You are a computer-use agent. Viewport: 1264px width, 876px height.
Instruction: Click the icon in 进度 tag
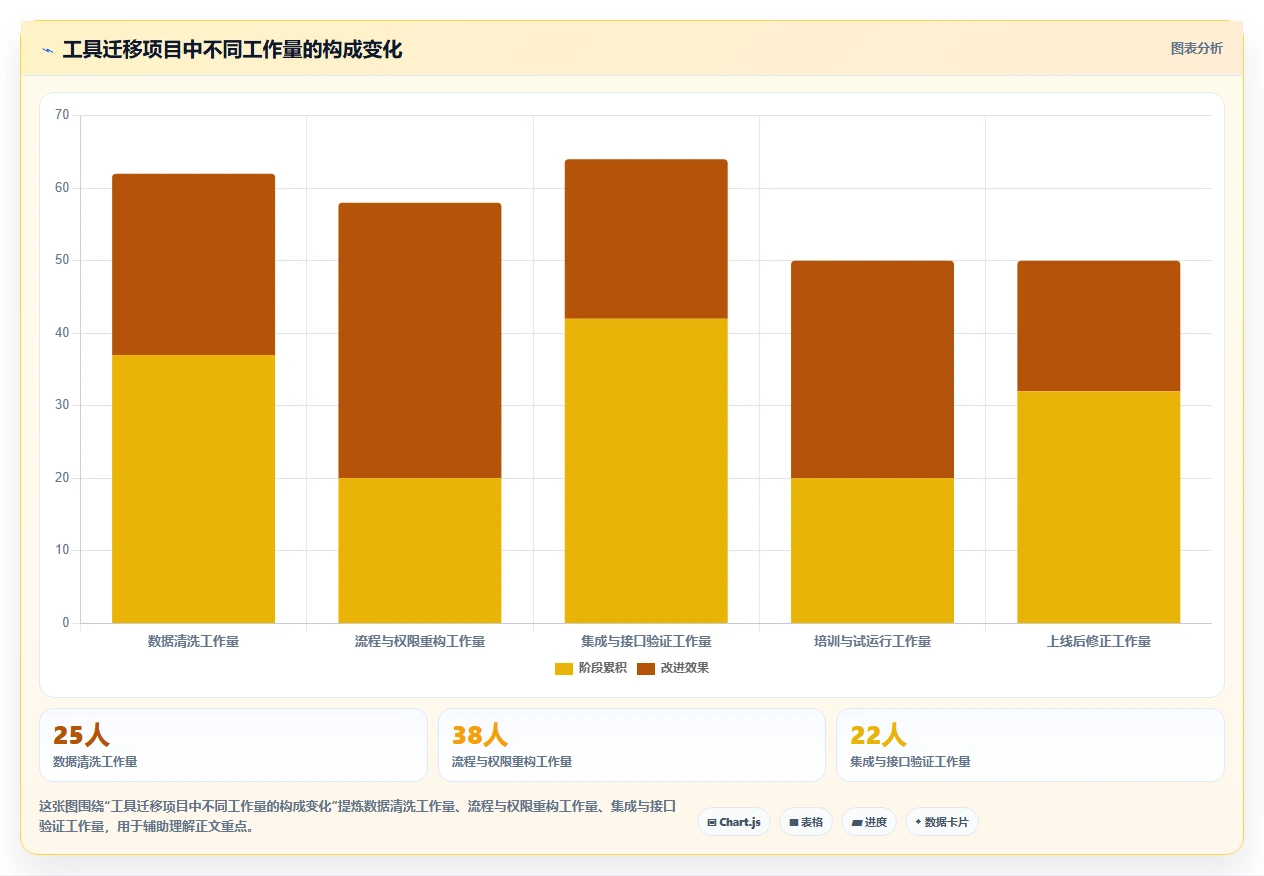click(857, 823)
